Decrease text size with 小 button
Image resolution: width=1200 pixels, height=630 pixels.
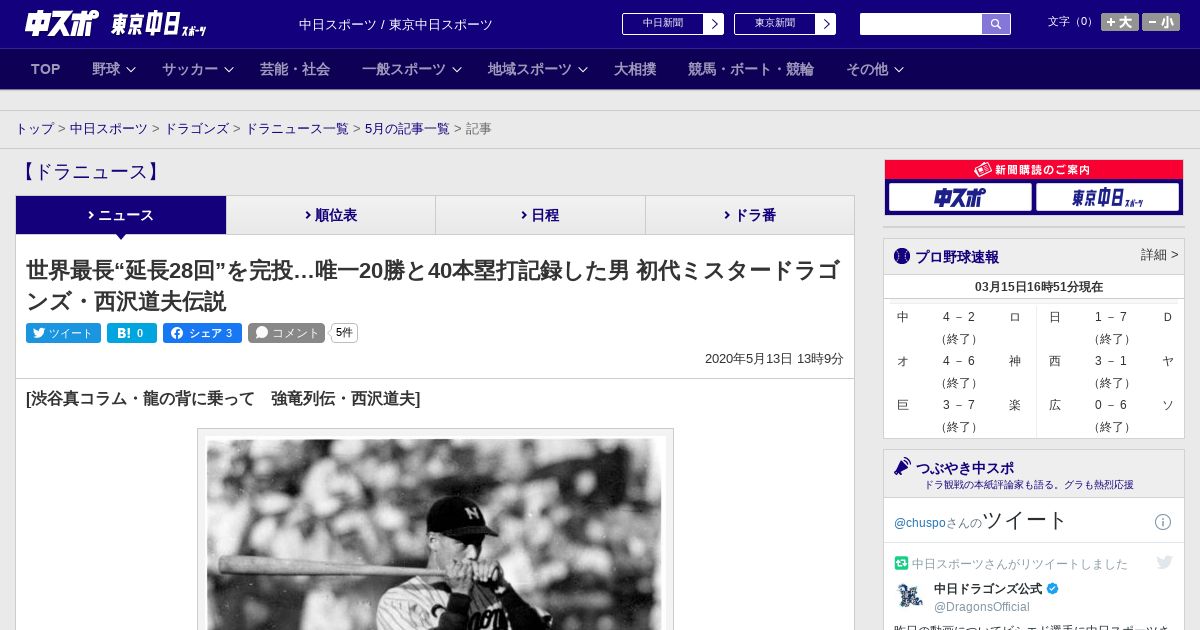tap(1161, 22)
